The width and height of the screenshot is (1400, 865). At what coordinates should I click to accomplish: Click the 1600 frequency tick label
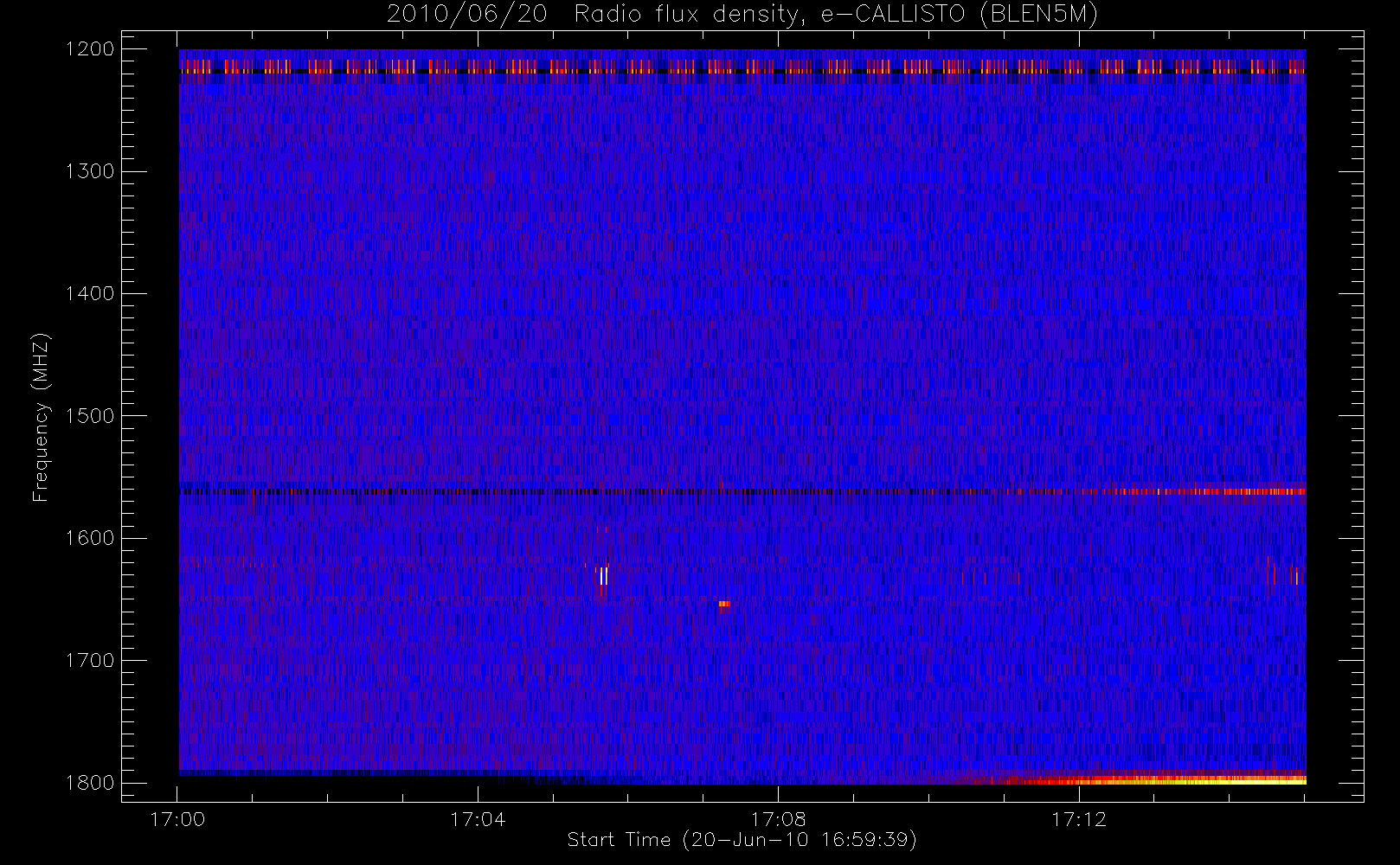90,538
